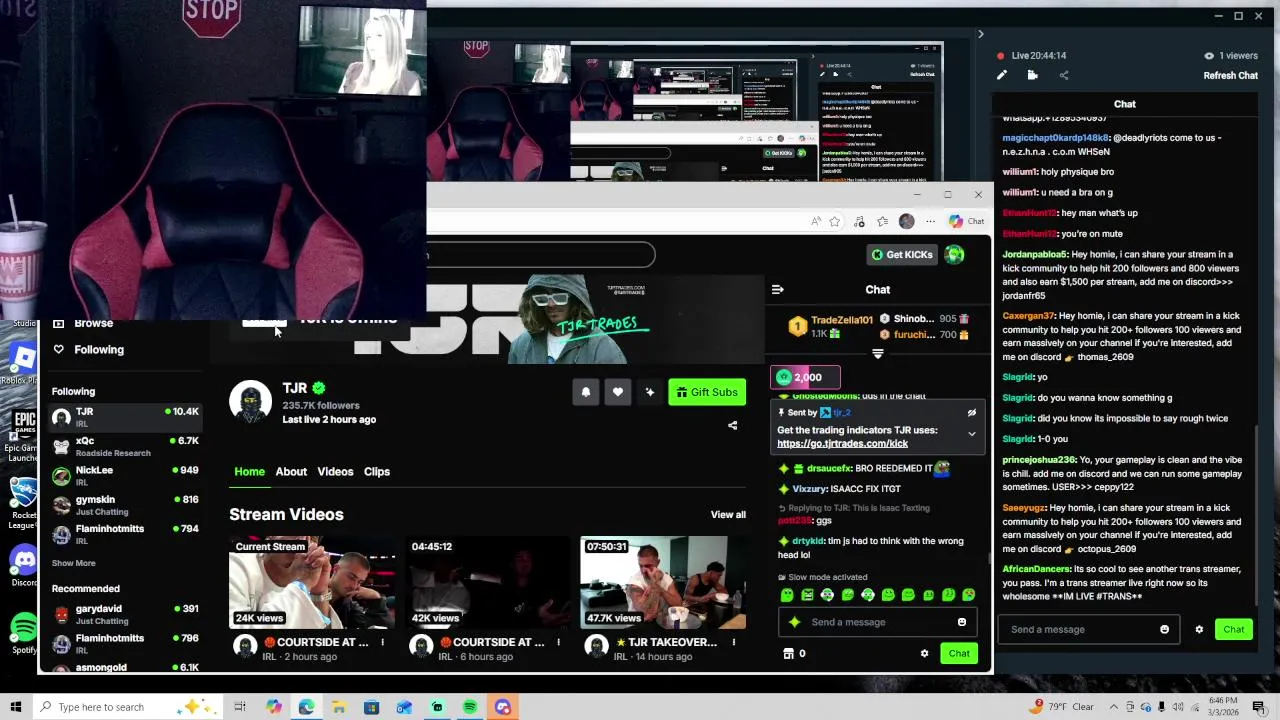Open browser Copilot Chat button
1280x720 pixels.
coord(966,221)
